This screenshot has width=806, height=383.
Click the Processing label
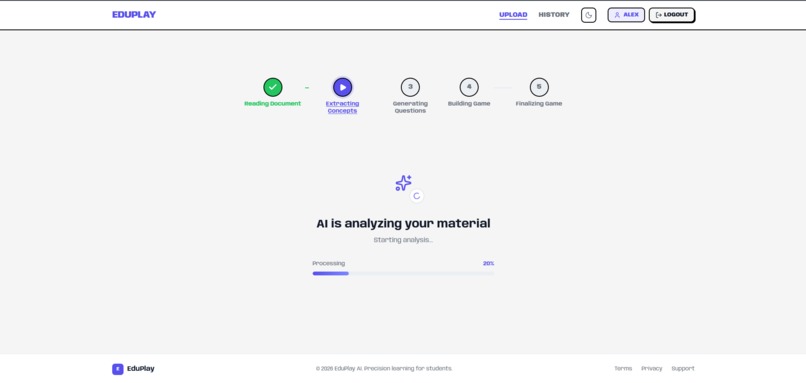coord(328,263)
